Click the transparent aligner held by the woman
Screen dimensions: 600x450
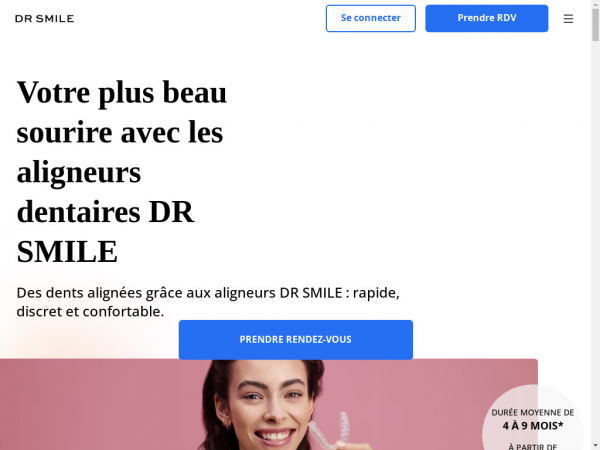click(x=334, y=429)
